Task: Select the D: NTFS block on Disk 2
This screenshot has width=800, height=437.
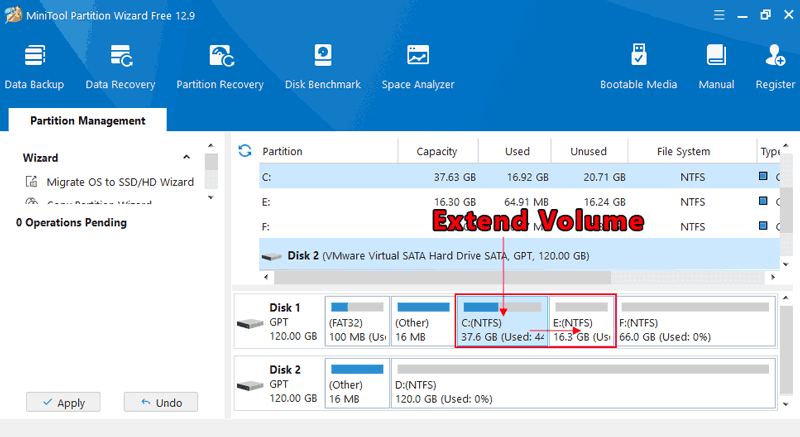Action: (582, 383)
